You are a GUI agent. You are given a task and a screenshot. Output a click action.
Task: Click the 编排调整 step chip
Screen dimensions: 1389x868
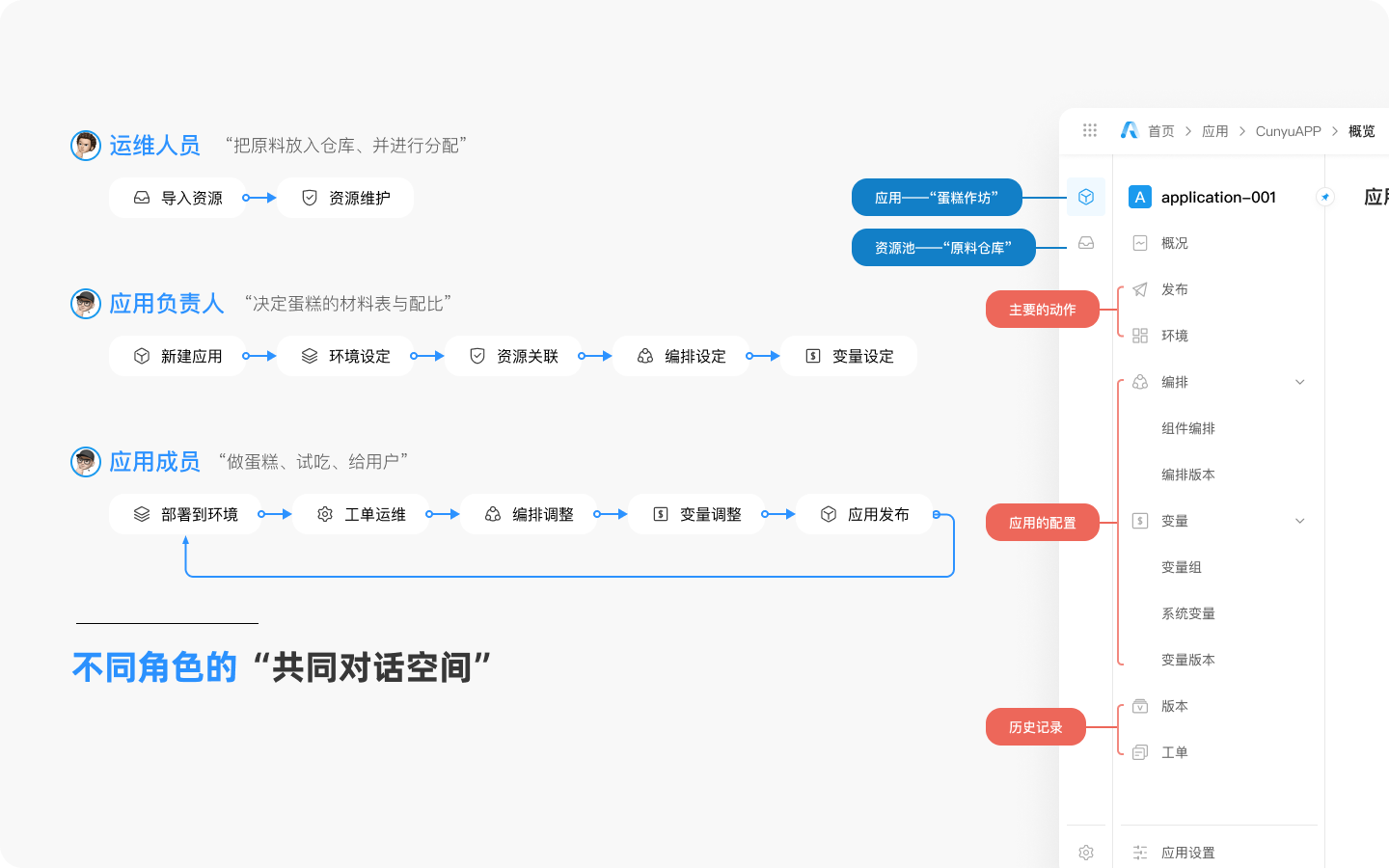[x=529, y=514]
